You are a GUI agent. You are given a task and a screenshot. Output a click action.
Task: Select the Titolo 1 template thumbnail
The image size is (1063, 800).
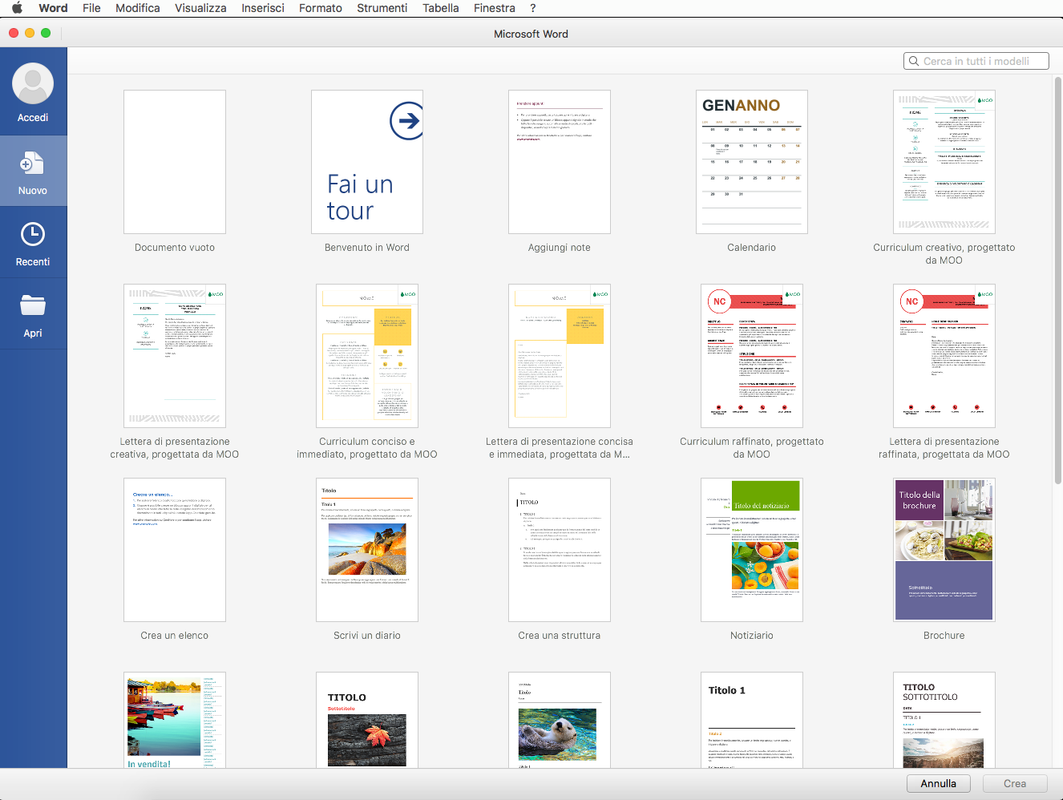click(752, 720)
